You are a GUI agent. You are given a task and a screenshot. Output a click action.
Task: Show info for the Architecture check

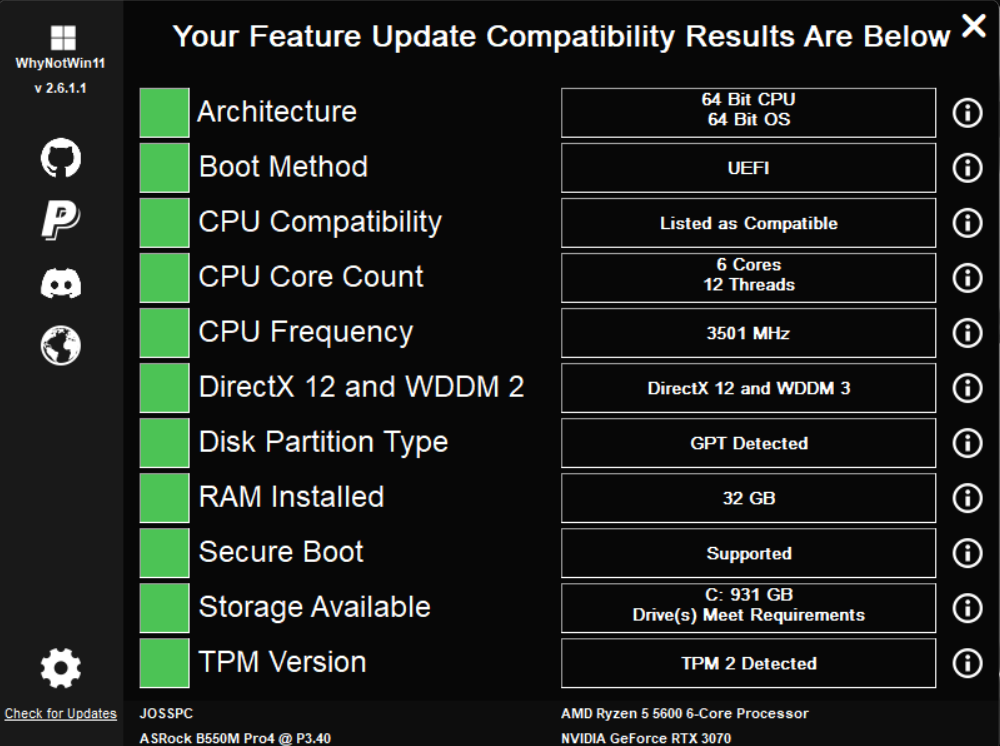(x=967, y=113)
